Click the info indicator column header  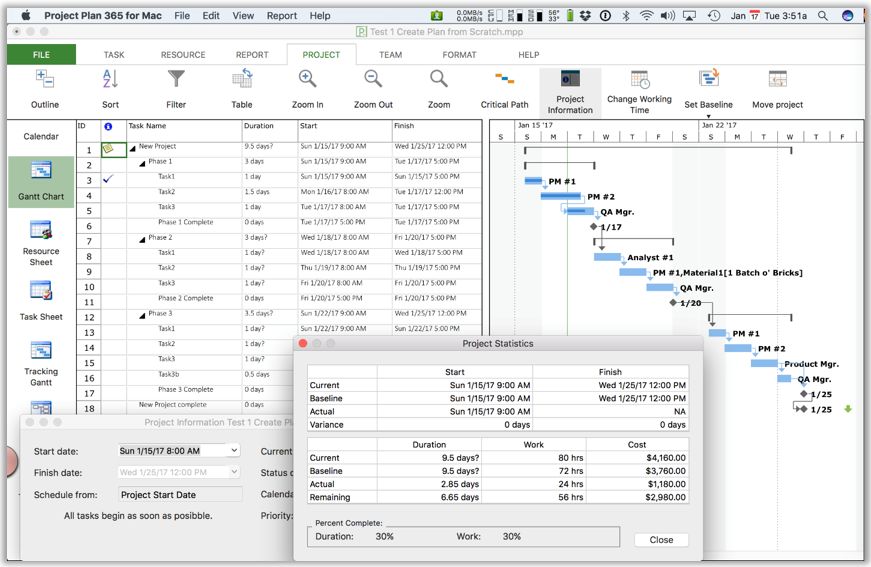click(108, 126)
